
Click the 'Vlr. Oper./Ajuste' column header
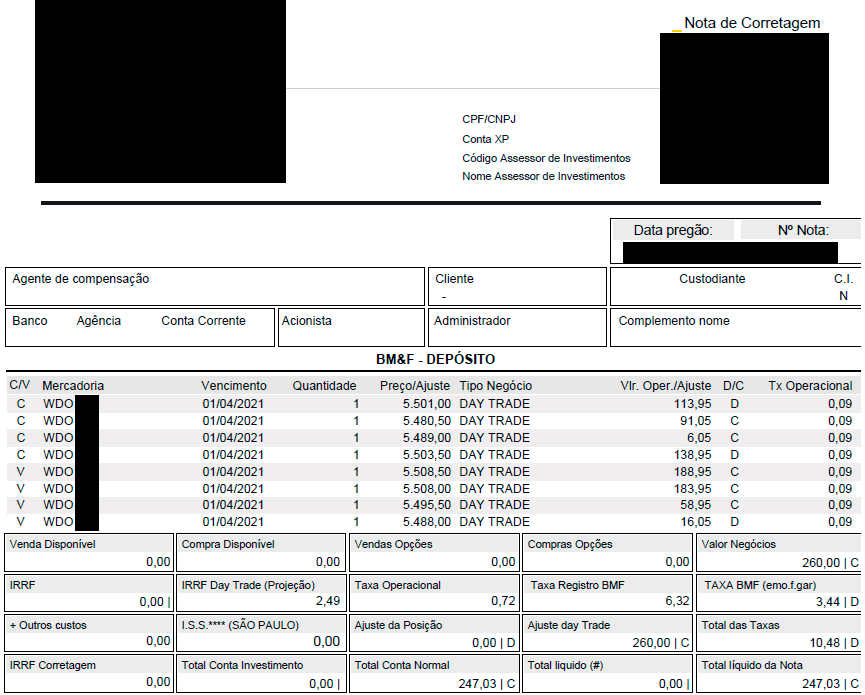pos(665,386)
